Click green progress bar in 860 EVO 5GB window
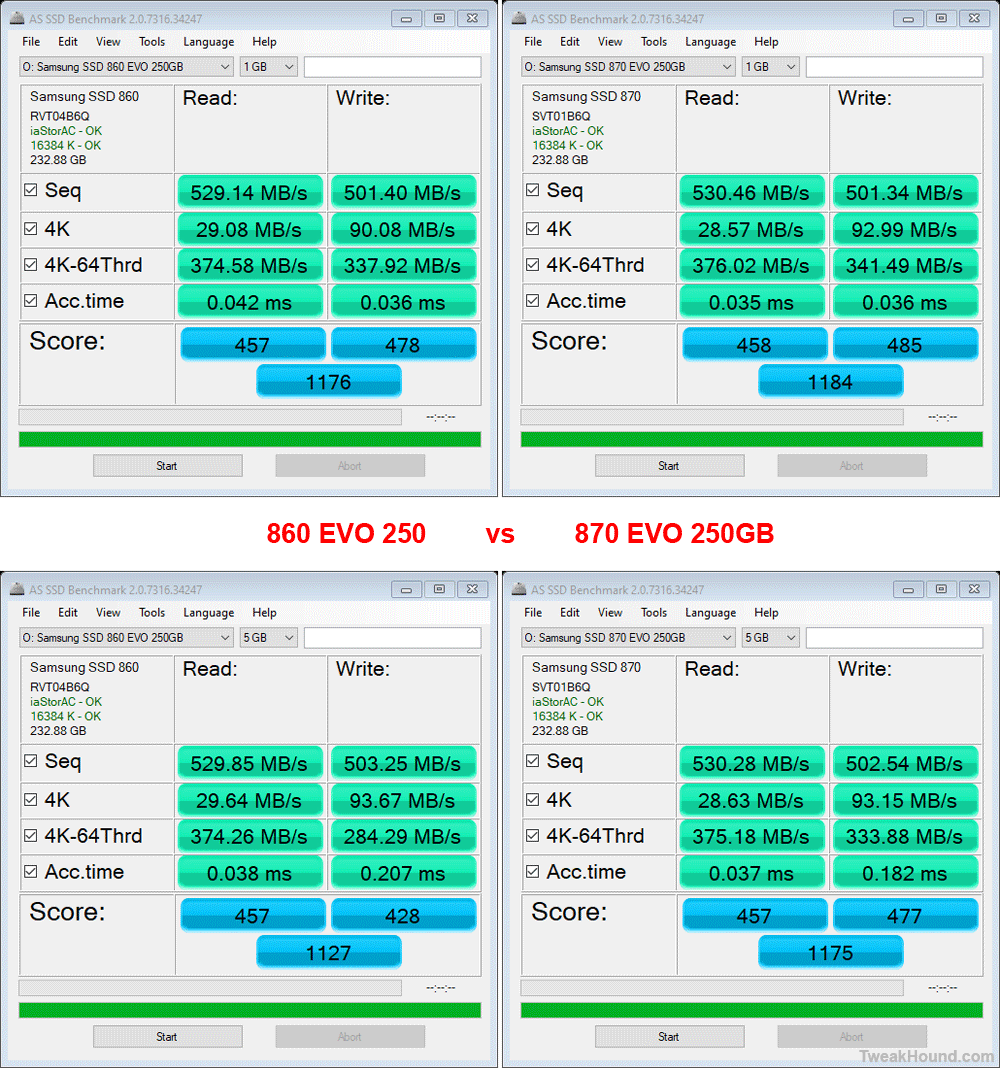 pyautogui.click(x=250, y=1010)
